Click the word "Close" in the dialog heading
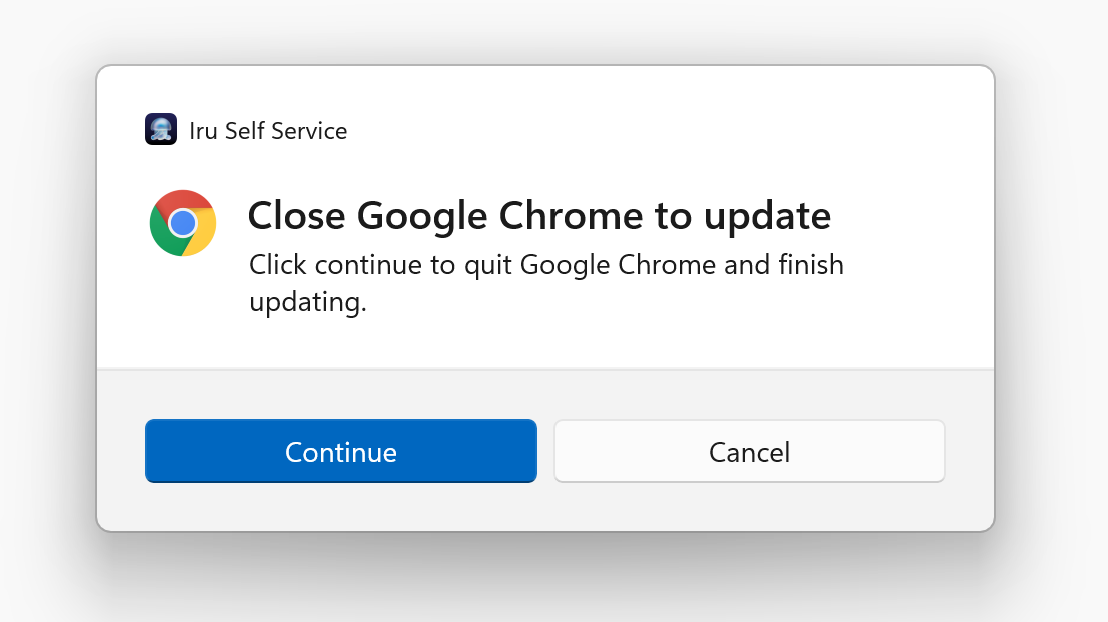This screenshot has height=622, width=1108. point(297,215)
